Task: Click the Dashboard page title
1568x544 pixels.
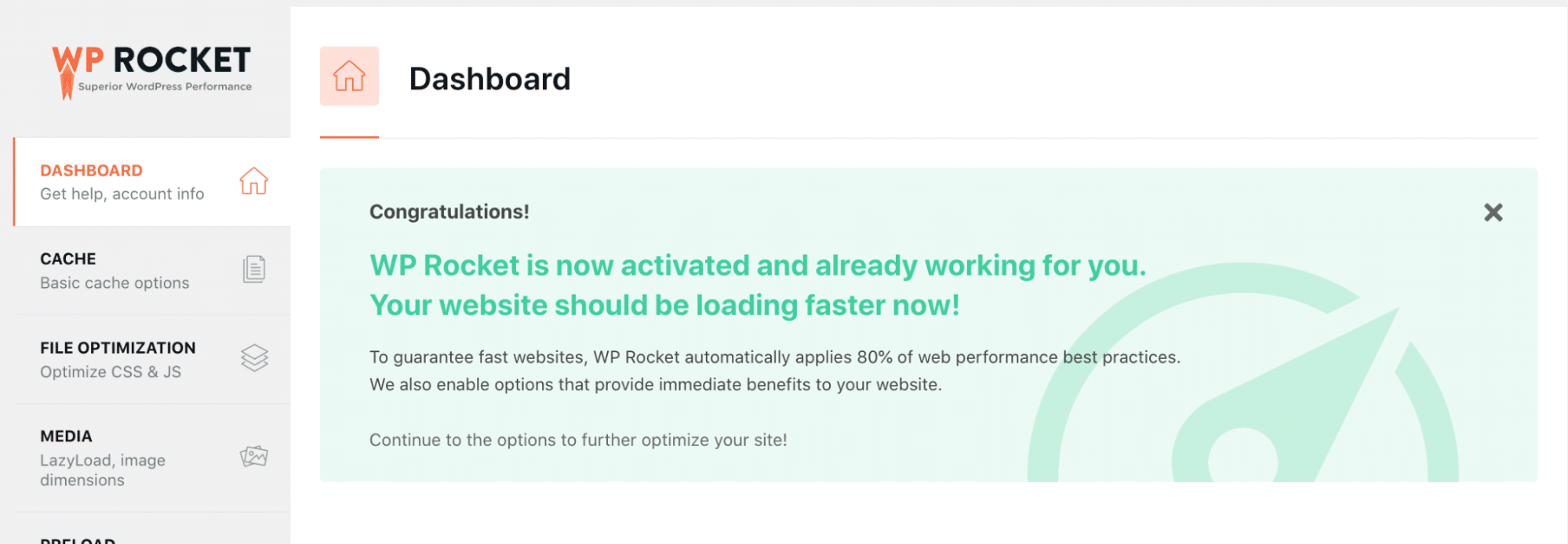Action: (x=491, y=78)
